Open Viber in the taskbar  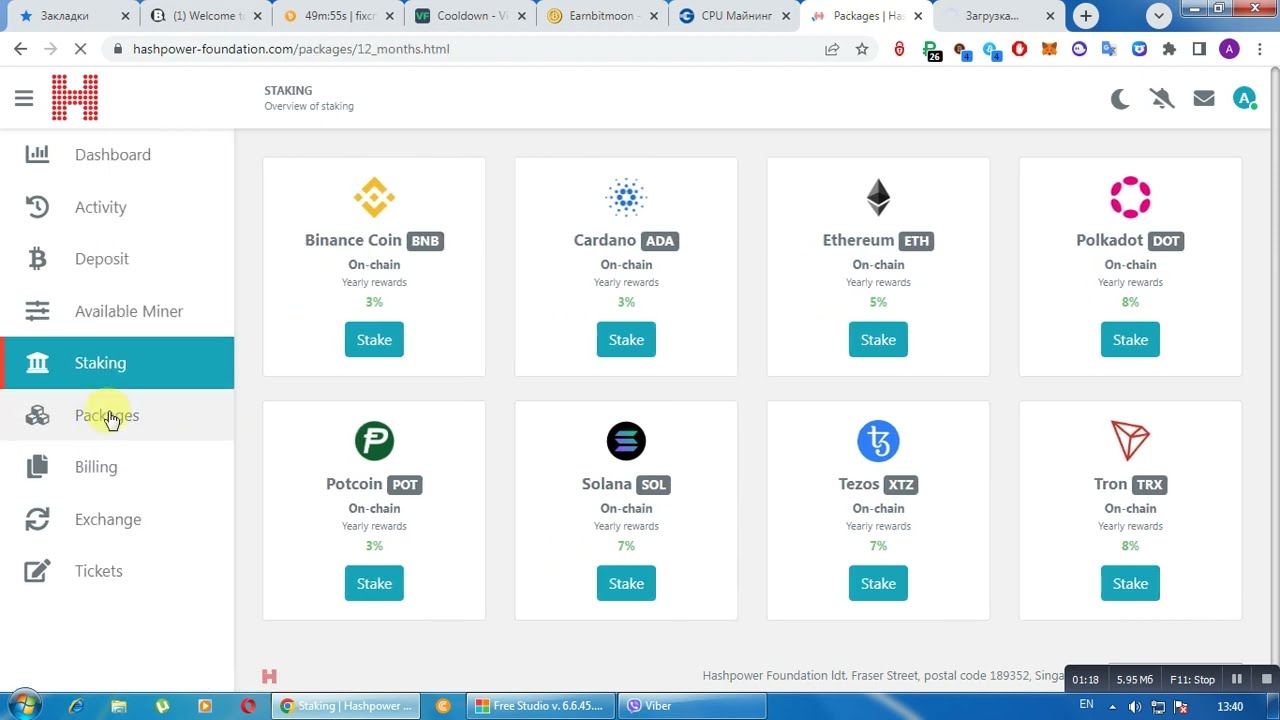690,706
